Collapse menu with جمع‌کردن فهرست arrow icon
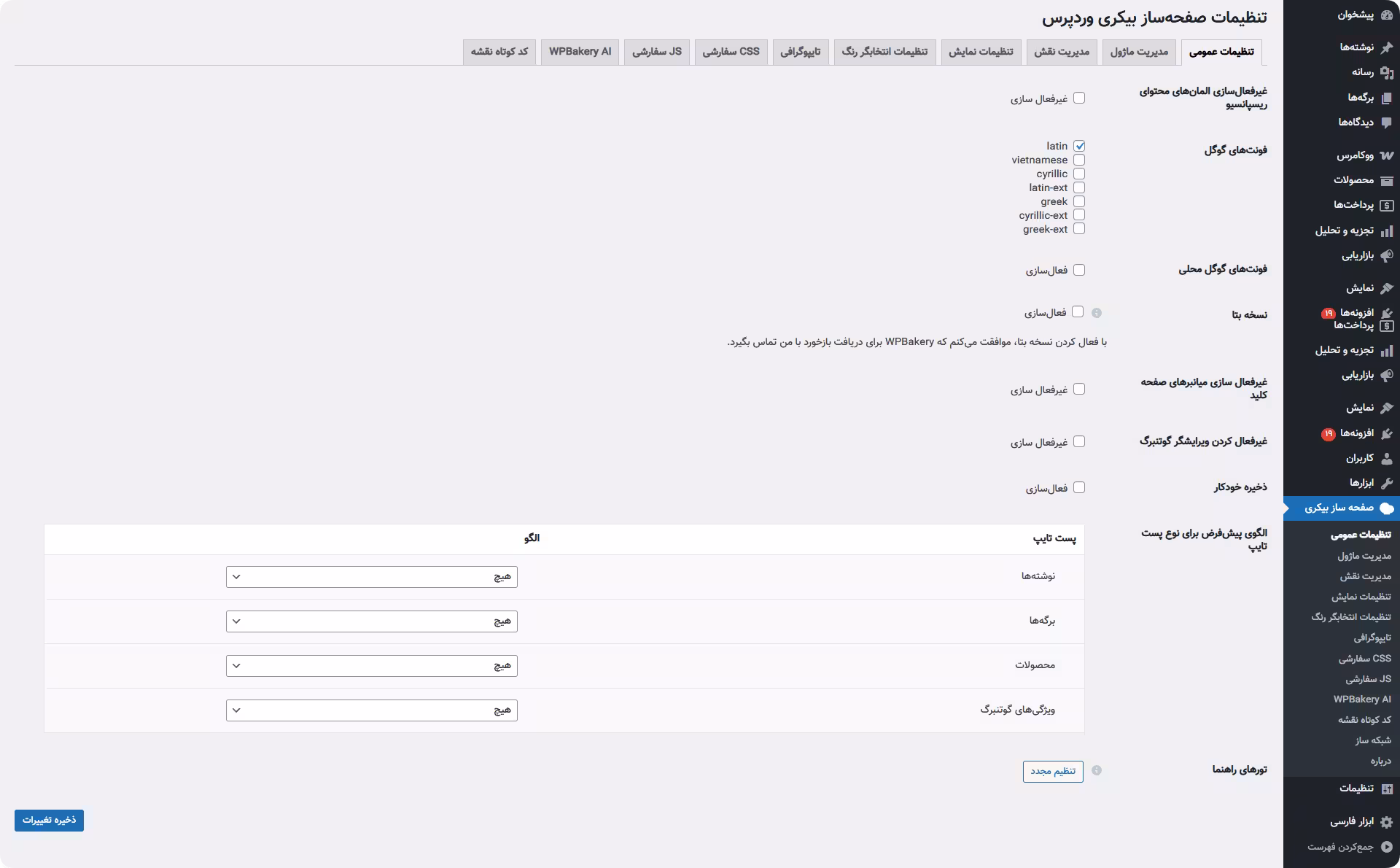This screenshot has width=1400, height=868. coord(1386,847)
